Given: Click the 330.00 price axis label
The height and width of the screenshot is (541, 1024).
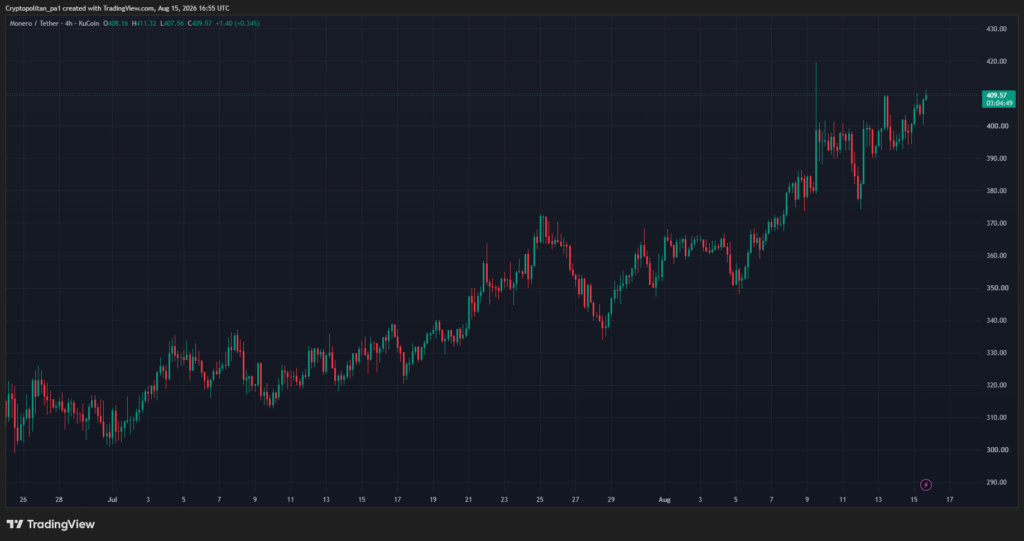Looking at the screenshot, I should (997, 353).
